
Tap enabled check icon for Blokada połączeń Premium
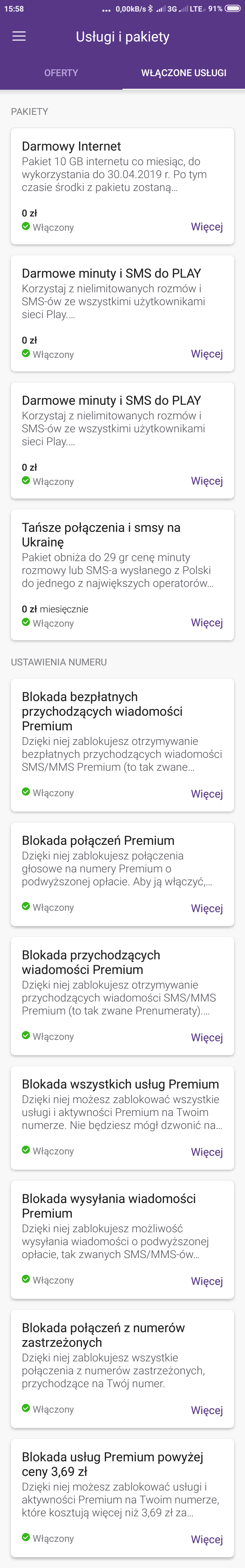point(26,906)
